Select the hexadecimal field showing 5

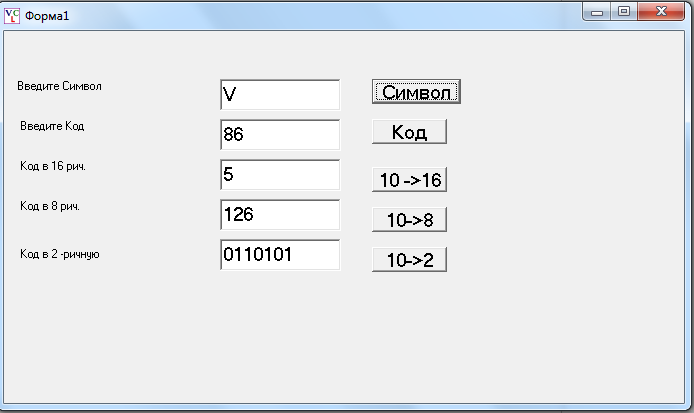280,175
